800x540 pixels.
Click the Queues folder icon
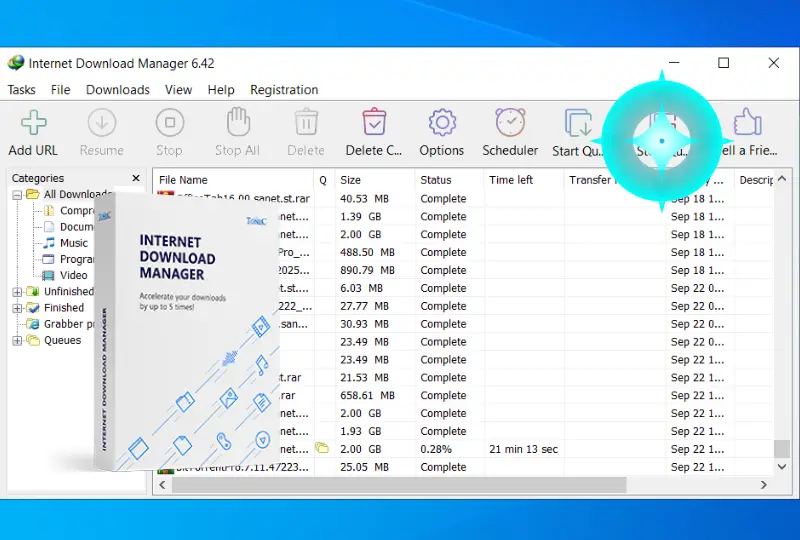point(33,340)
